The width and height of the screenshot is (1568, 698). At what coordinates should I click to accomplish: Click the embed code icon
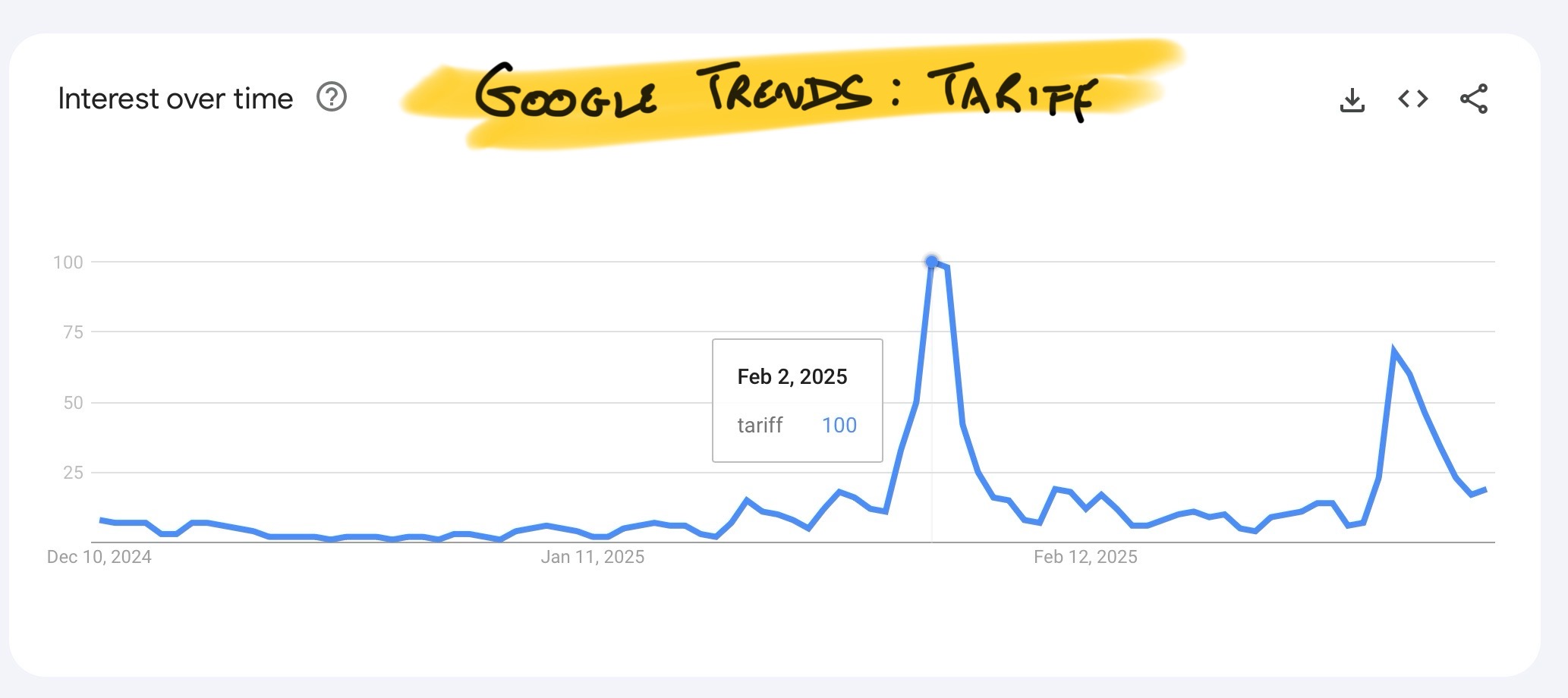[x=1412, y=99]
